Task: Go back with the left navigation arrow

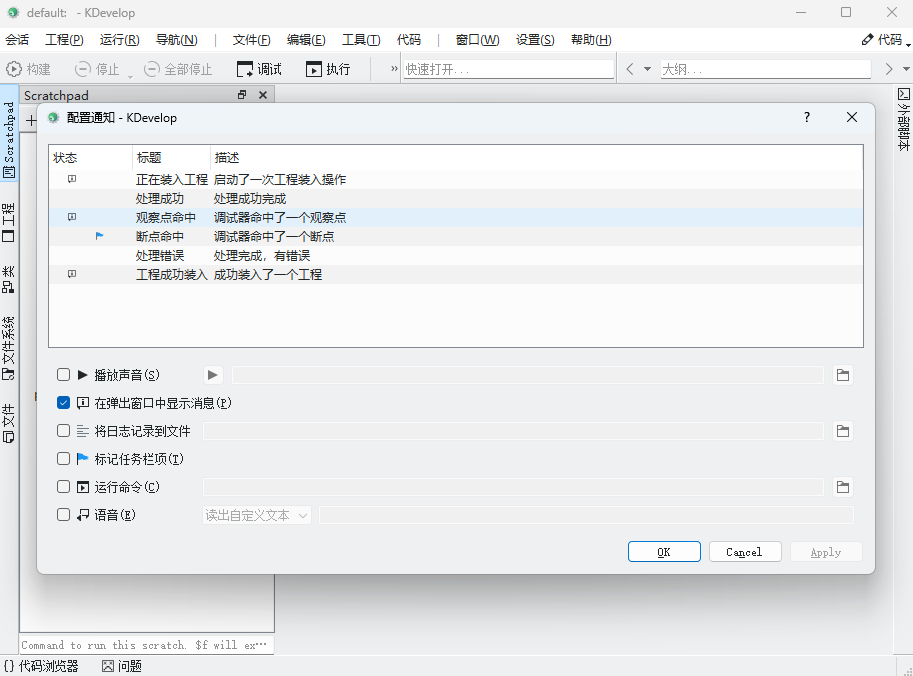Action: (x=629, y=69)
